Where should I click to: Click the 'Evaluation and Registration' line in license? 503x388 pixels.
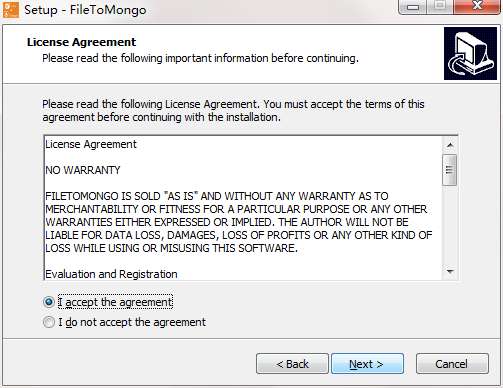tap(111, 274)
